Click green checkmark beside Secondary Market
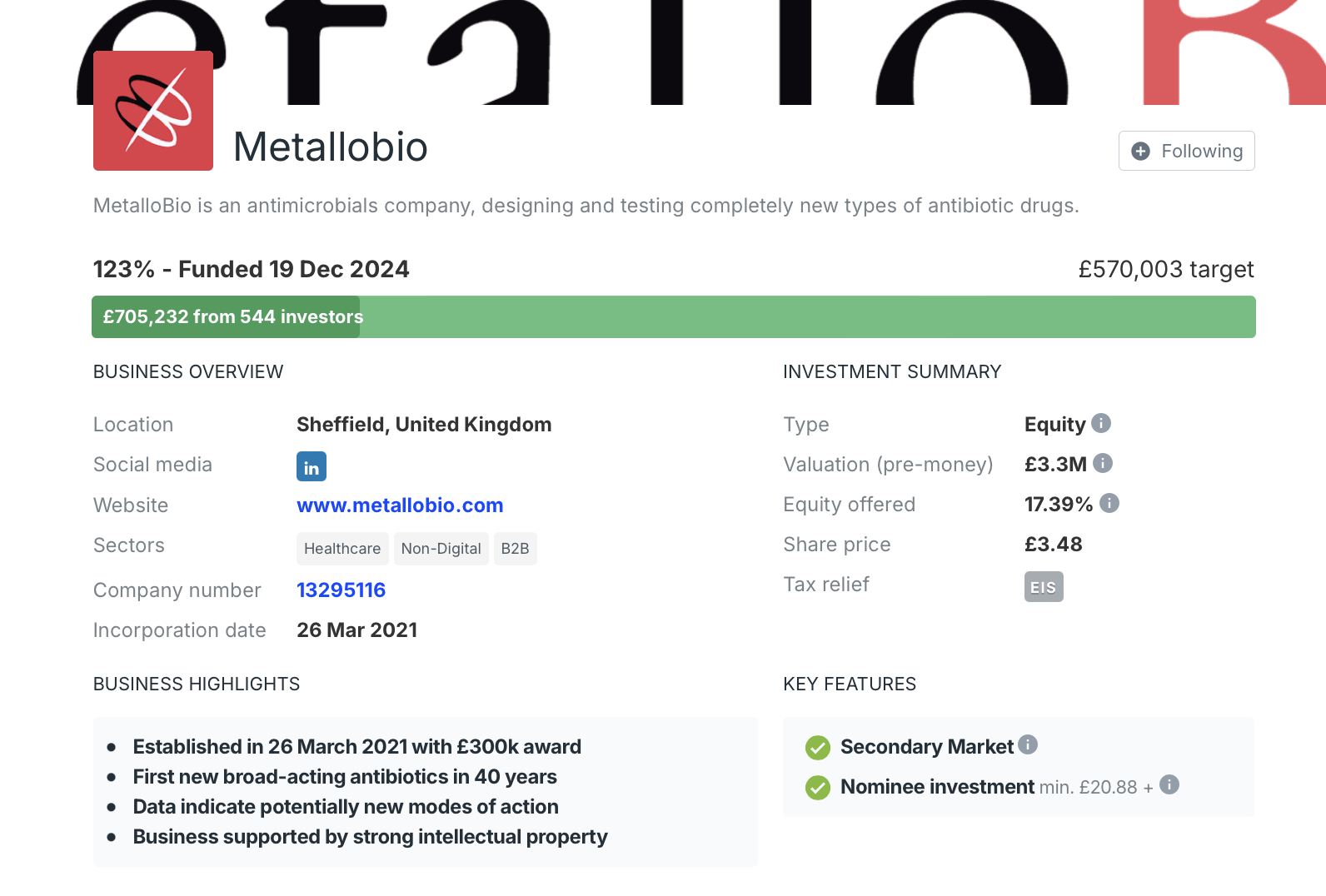The width and height of the screenshot is (1326, 896). pos(818,748)
